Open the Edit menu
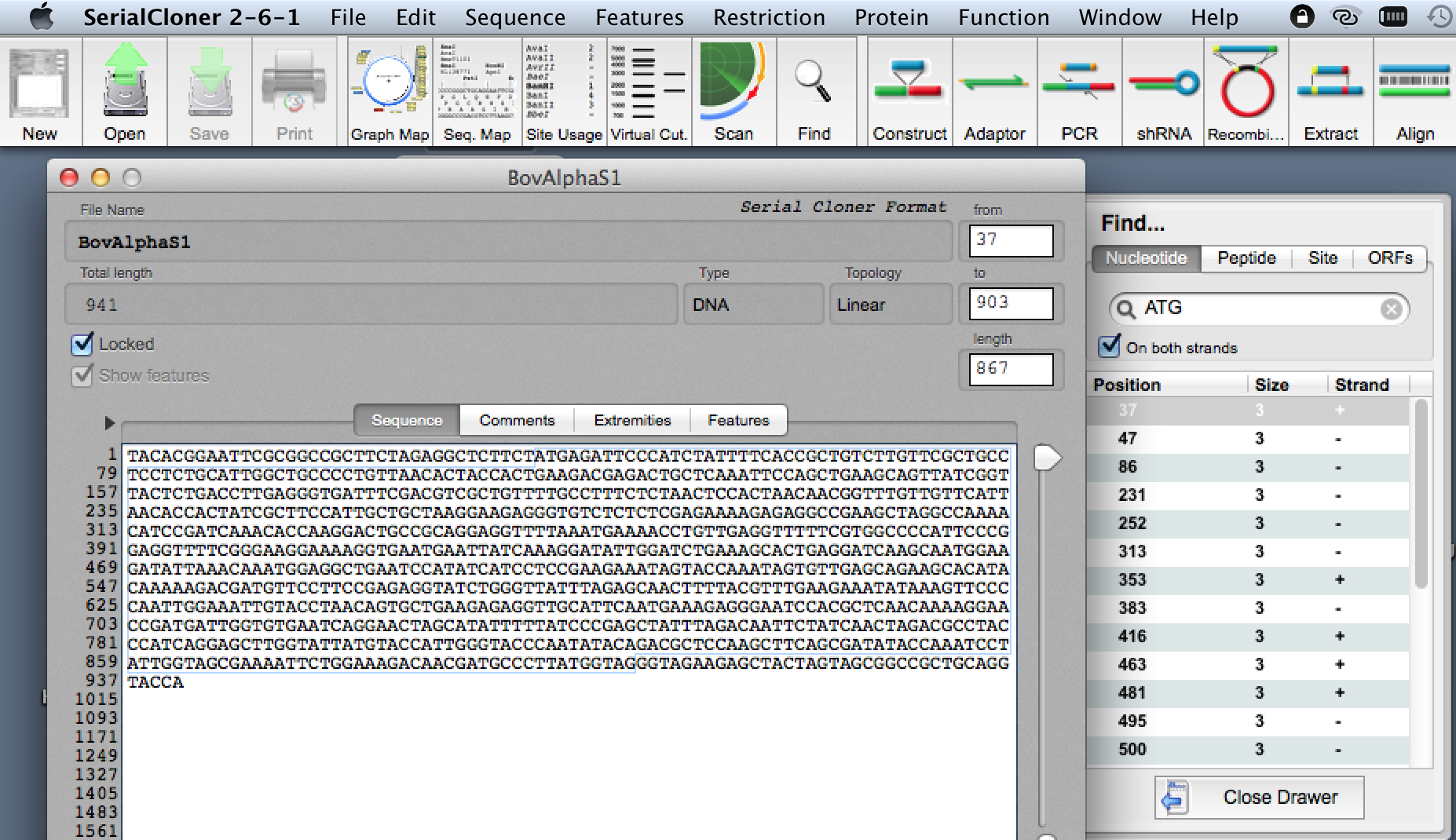Viewport: 1456px width, 840px height. pyautogui.click(x=415, y=17)
